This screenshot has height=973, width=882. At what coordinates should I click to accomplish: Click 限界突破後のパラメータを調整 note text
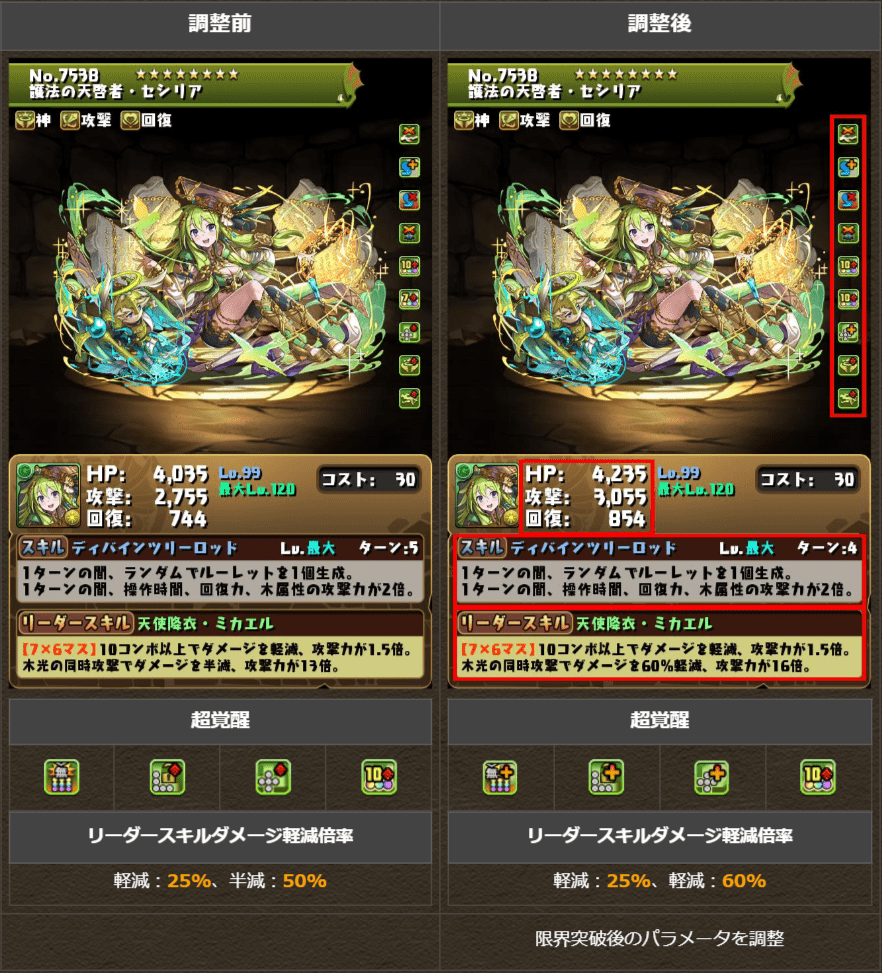coord(660,938)
